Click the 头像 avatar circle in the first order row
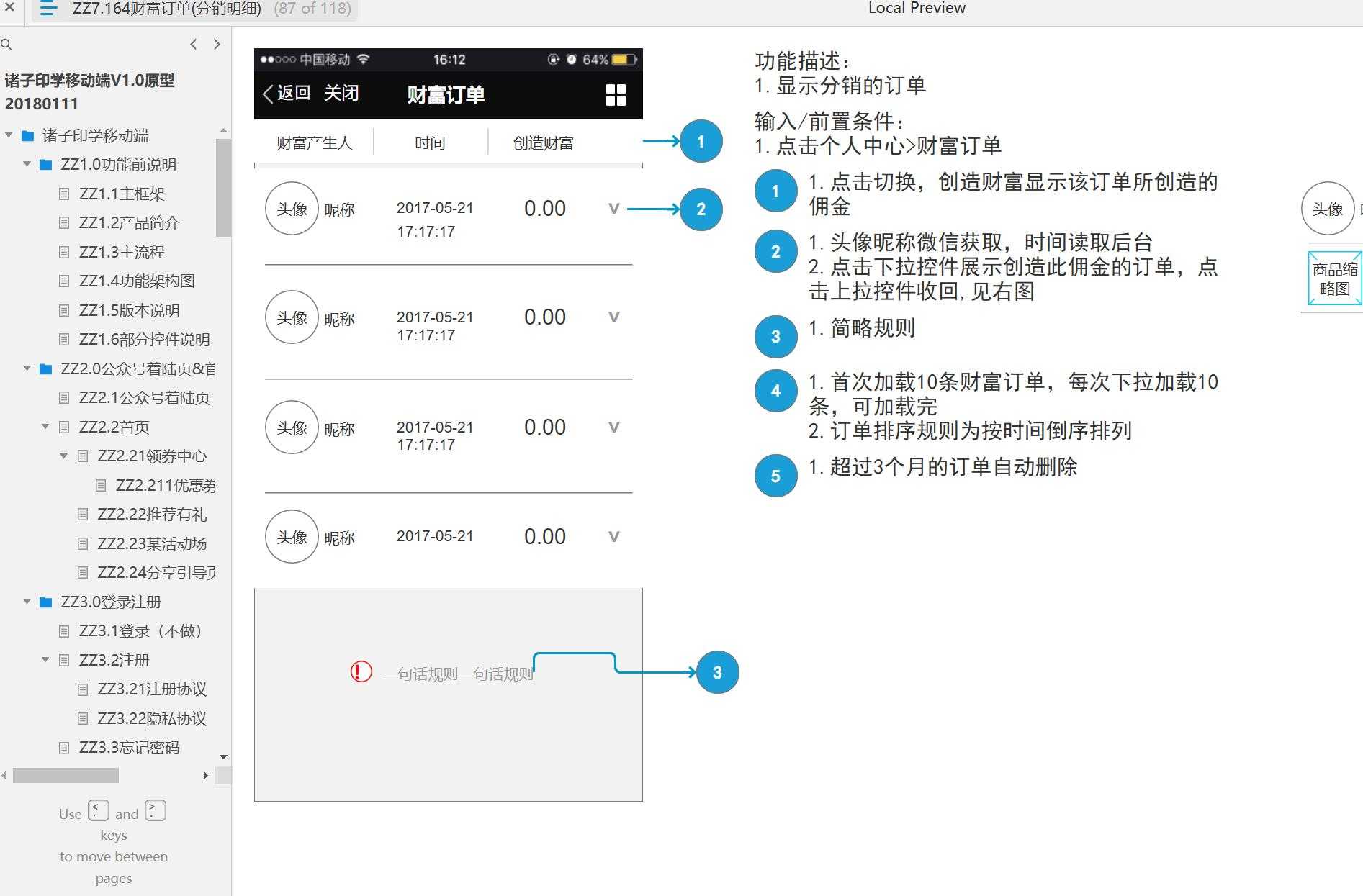The height and width of the screenshot is (896, 1363). click(x=292, y=209)
